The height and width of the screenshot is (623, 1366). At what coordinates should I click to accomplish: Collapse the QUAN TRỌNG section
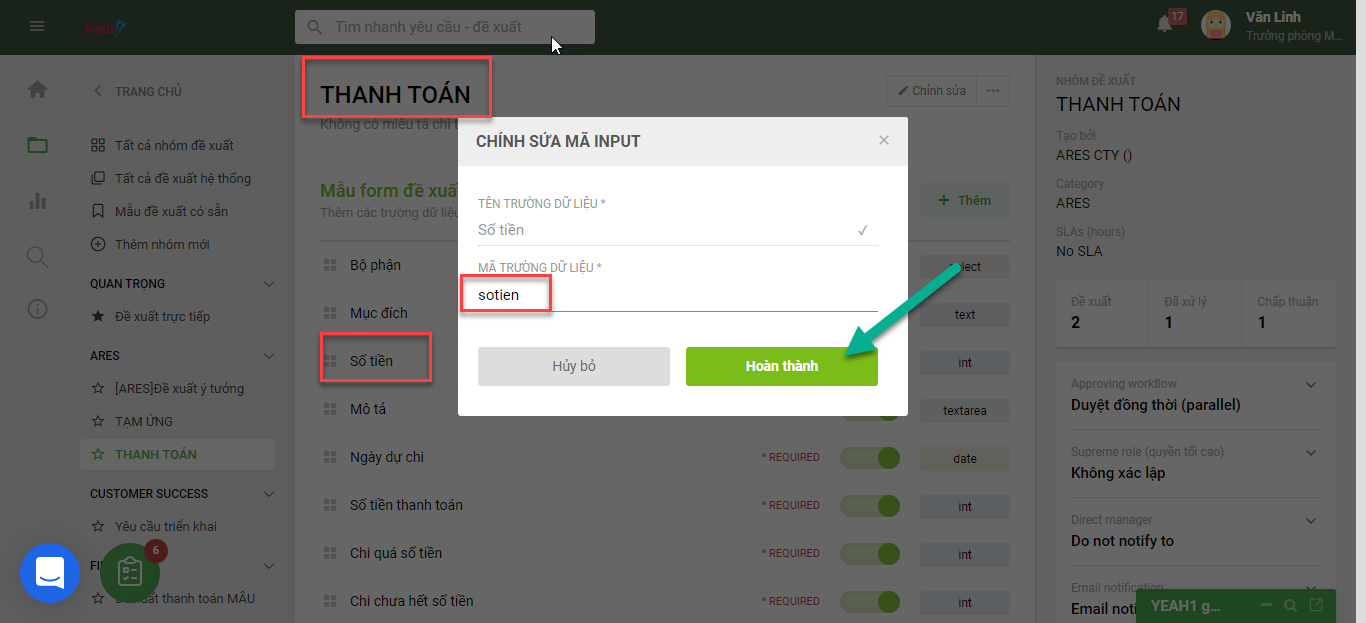click(x=268, y=284)
